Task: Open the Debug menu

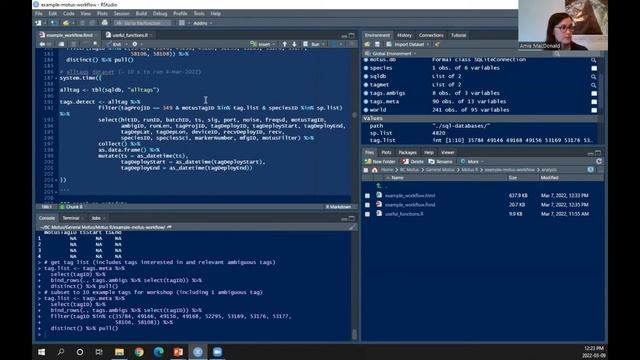Action: pos(160,13)
